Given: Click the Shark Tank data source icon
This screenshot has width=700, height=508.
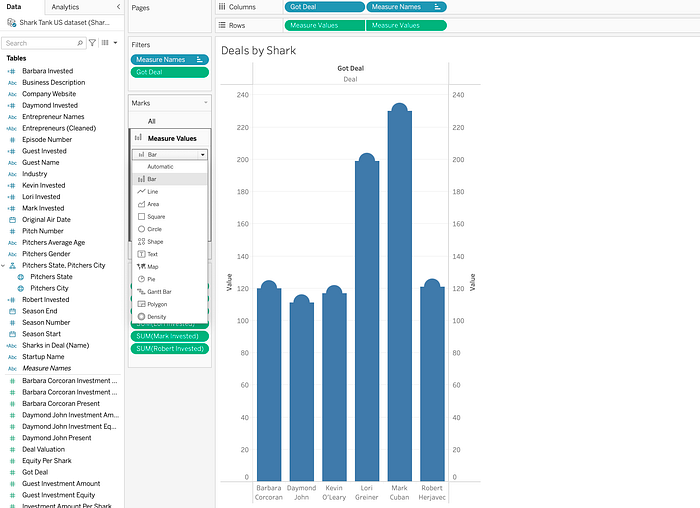Looking at the screenshot, I should (x=12, y=22).
